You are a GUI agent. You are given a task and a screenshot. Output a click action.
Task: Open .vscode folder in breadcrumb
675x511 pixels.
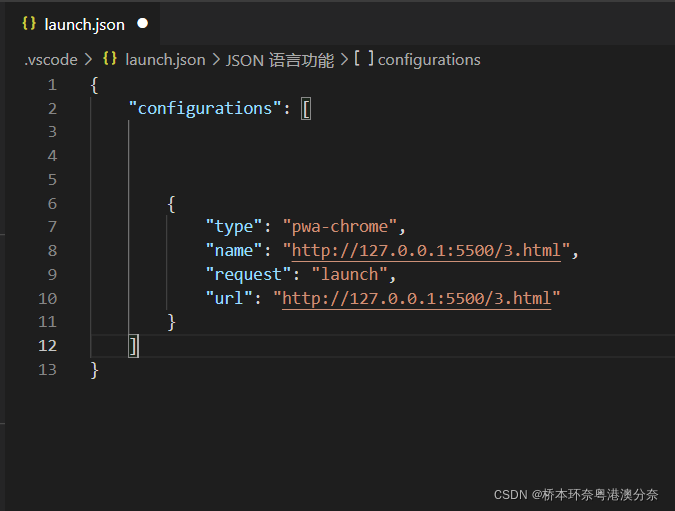[51, 60]
